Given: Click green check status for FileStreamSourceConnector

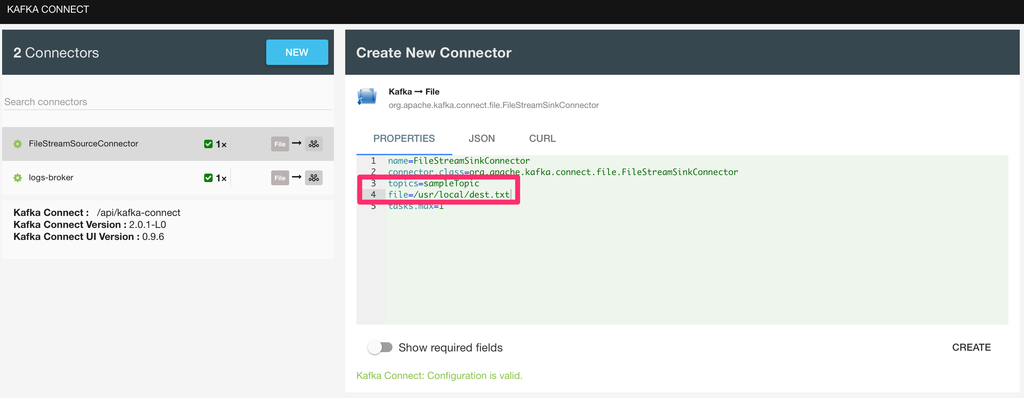Looking at the screenshot, I should [x=208, y=144].
